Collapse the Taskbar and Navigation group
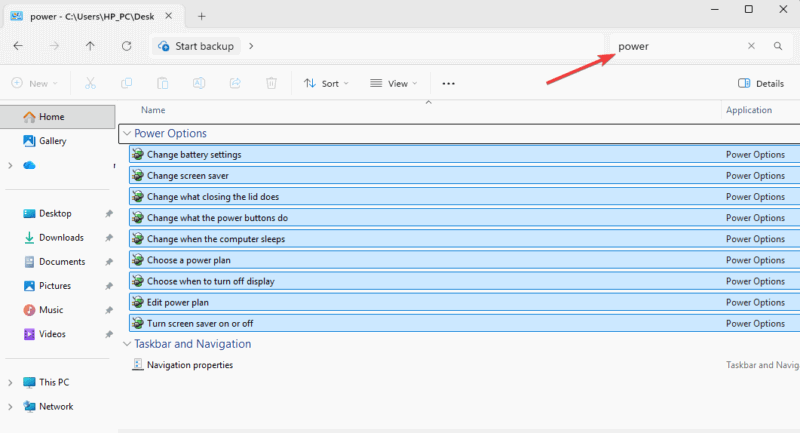This screenshot has height=433, width=800. coord(125,344)
